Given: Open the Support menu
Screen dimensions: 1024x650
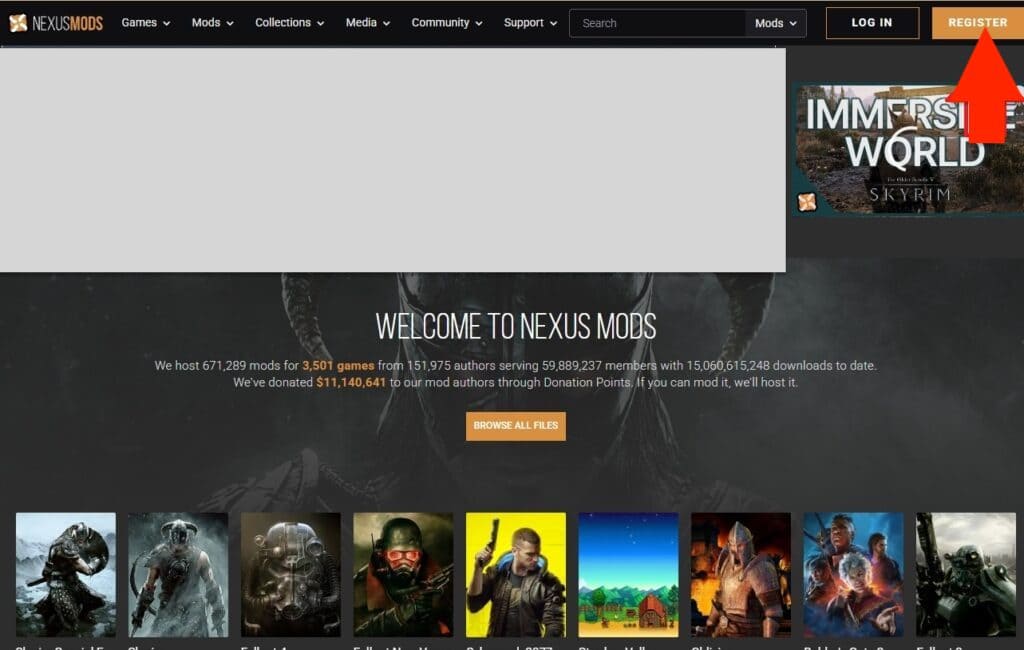Looking at the screenshot, I should tap(530, 23).
